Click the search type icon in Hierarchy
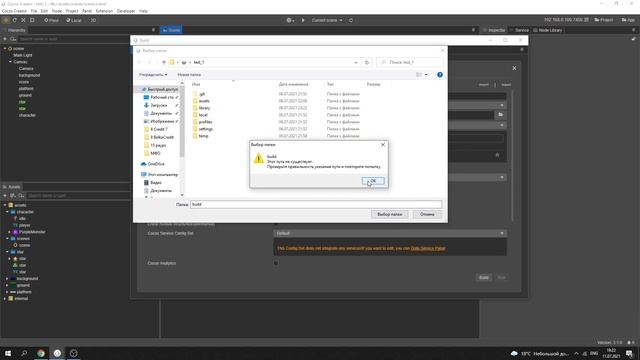Viewport: 640px width, 360px height. pyautogui.click(x=13, y=39)
